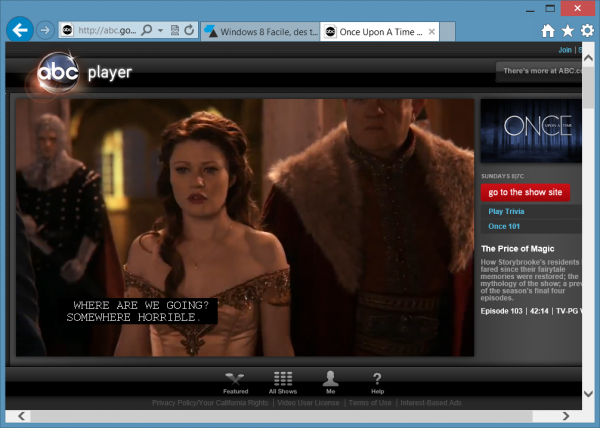Open the Help question mark icon
The width and height of the screenshot is (600, 428).
[x=377, y=383]
